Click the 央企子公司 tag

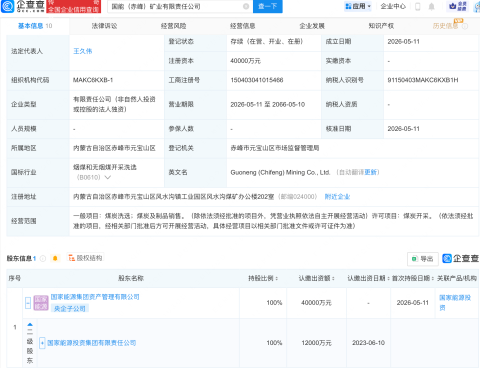[70, 309]
